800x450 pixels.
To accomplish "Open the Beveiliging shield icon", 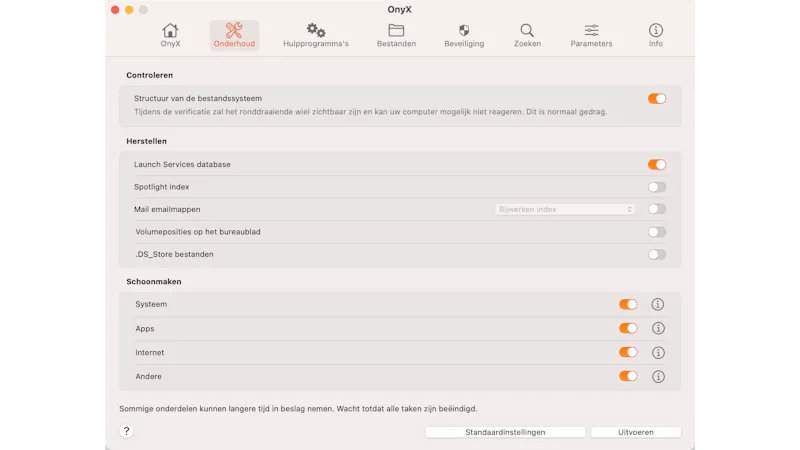I will (464, 31).
